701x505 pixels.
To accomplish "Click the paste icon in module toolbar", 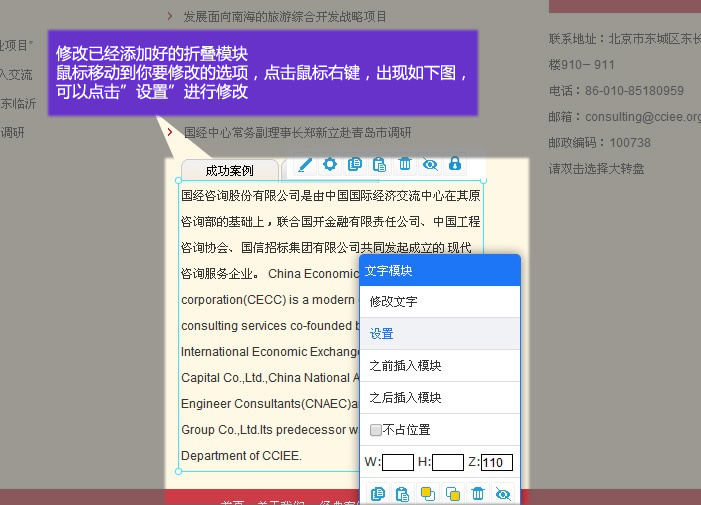I will pos(380,164).
